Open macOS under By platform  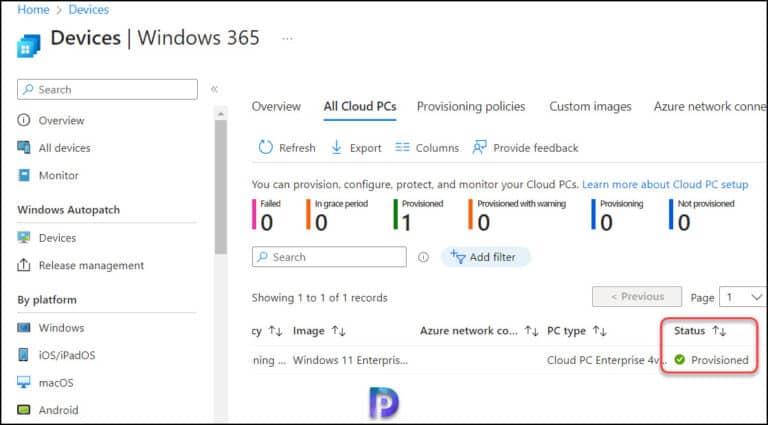(x=56, y=383)
